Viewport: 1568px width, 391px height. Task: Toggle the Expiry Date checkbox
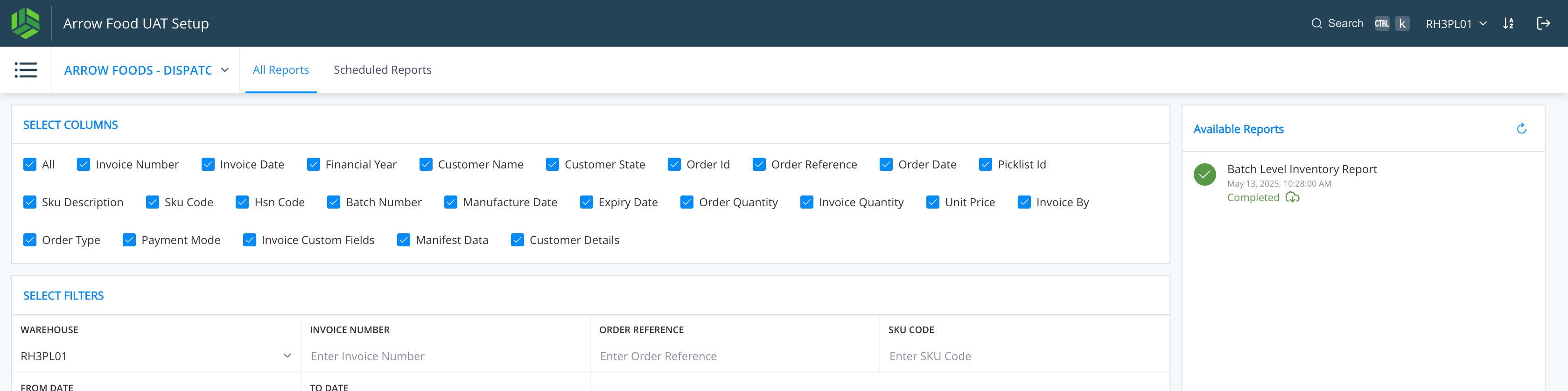pos(587,202)
